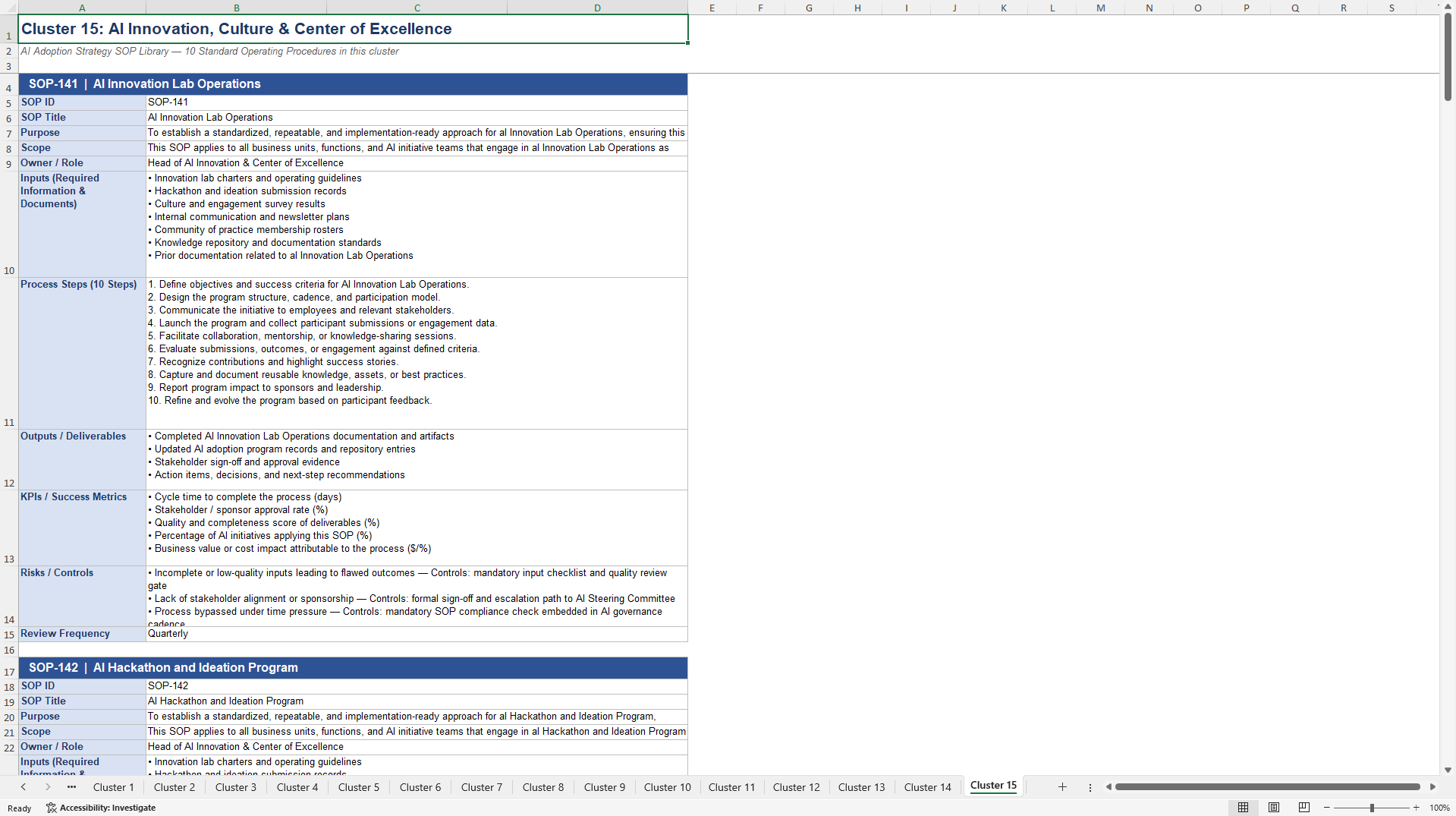Open Cluster 4 sheet tab

tap(297, 787)
